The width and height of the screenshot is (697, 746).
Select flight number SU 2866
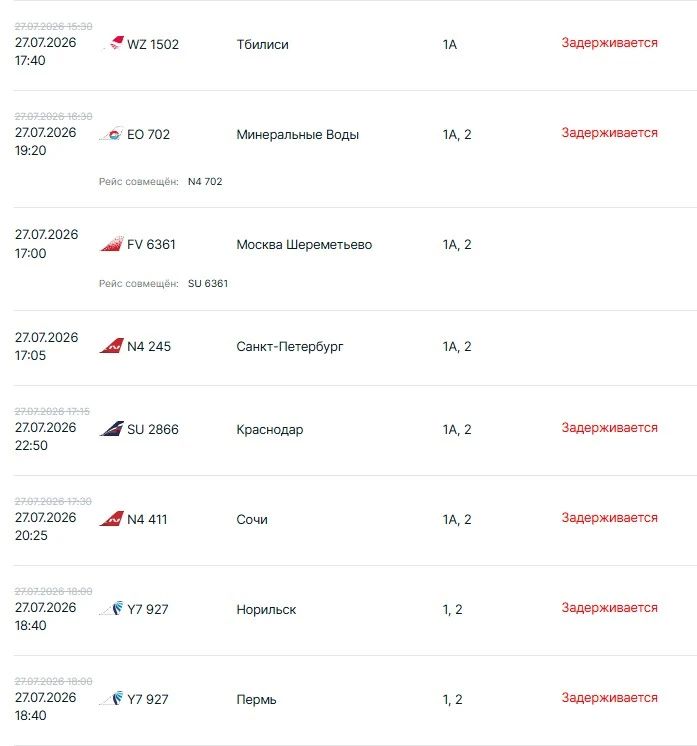click(153, 429)
